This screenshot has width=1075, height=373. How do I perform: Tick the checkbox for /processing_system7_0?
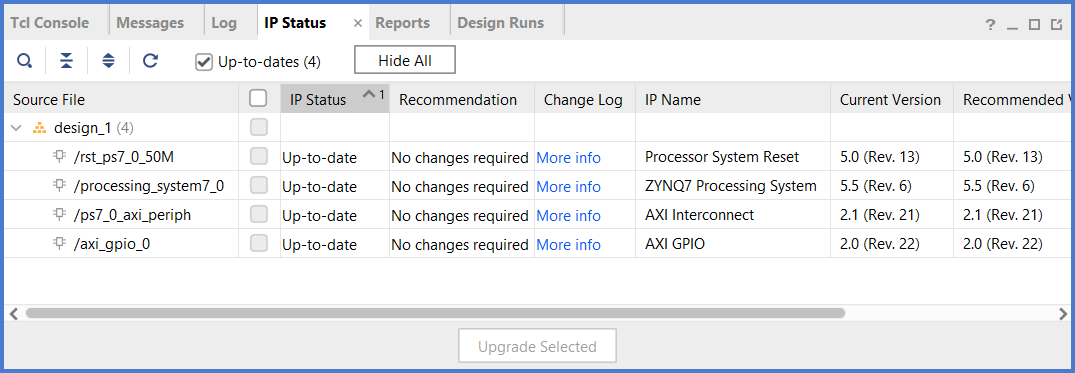click(258, 186)
